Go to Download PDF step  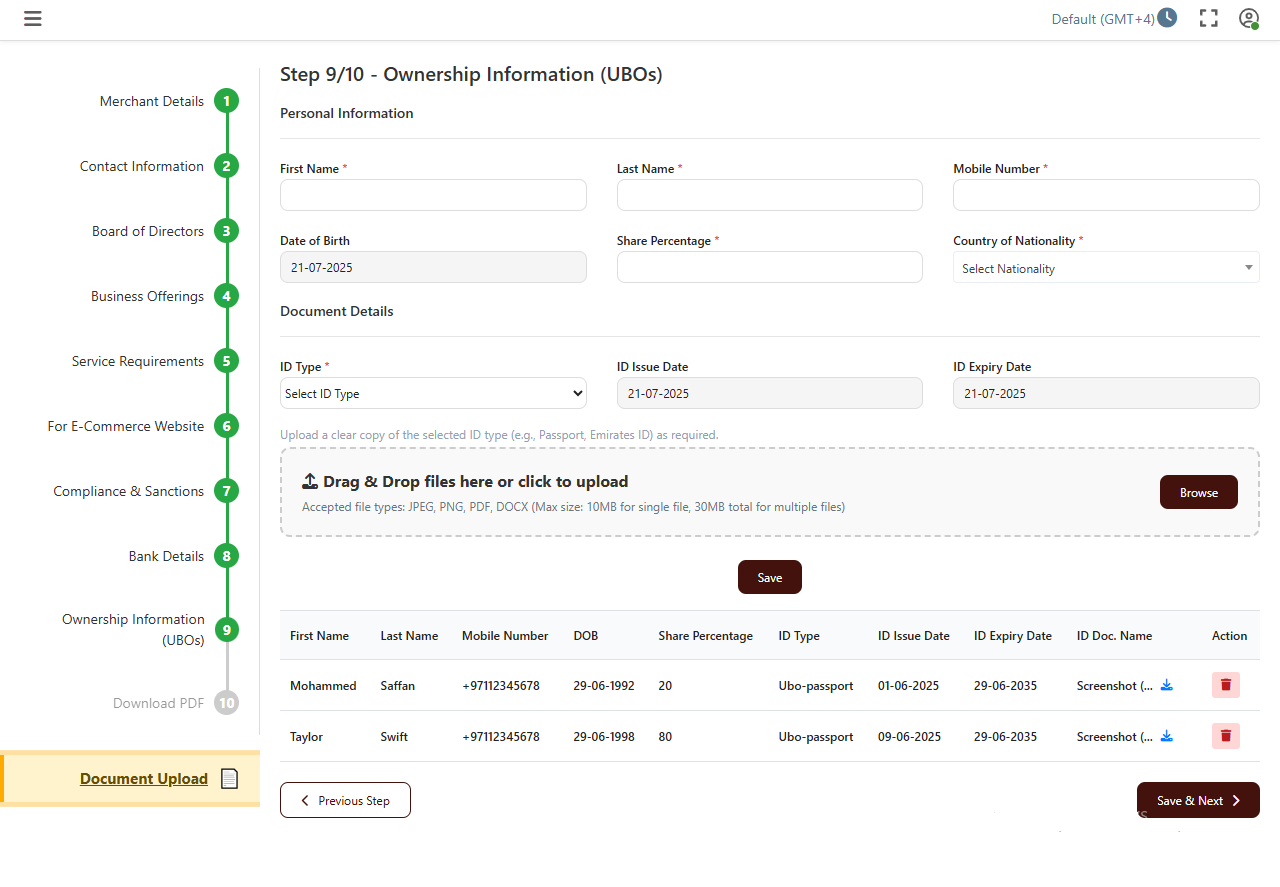click(x=158, y=703)
